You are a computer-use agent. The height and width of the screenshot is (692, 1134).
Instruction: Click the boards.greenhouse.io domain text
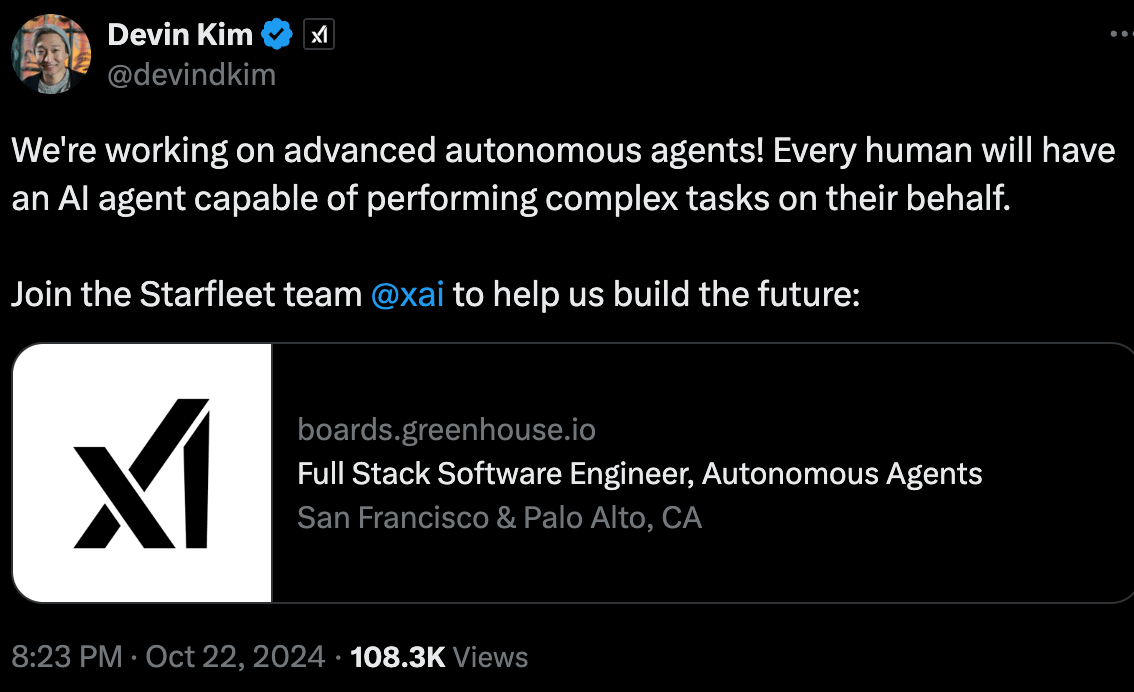tap(446, 430)
